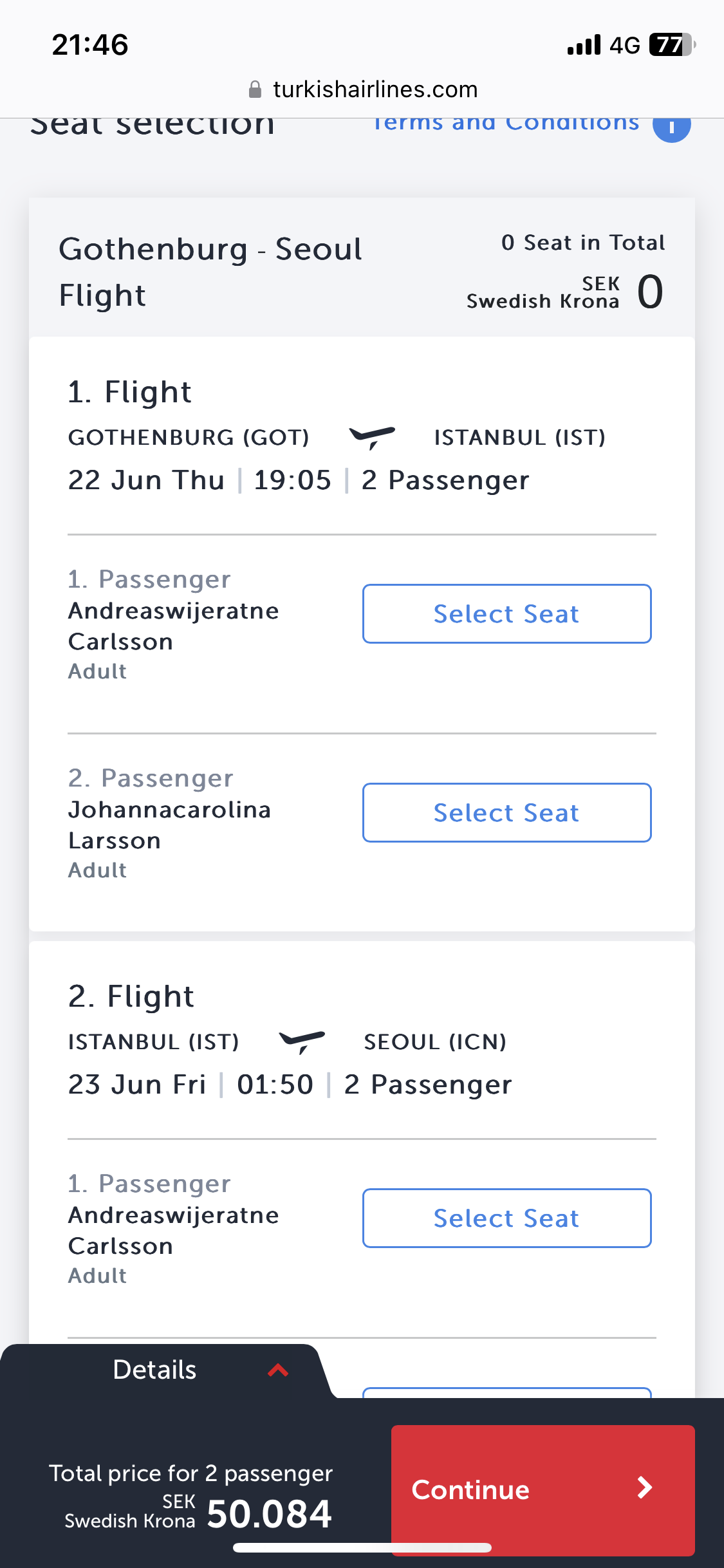Select seat for Andreaswijeratne on Istanbul–Seoul flight
The height and width of the screenshot is (1568, 724).
(506, 1218)
